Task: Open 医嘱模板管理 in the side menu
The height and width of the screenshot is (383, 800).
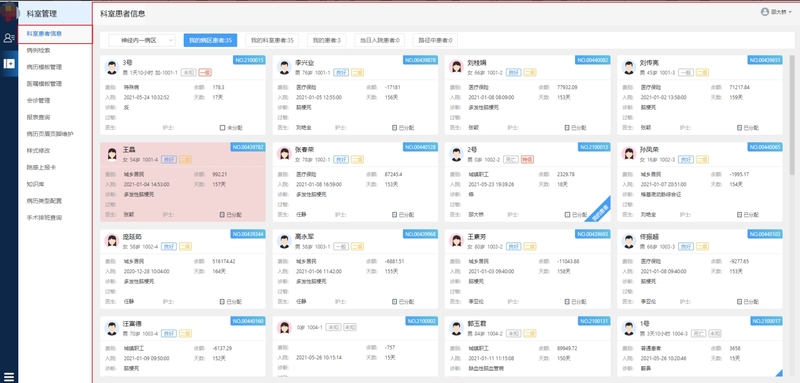Action: click(44, 84)
